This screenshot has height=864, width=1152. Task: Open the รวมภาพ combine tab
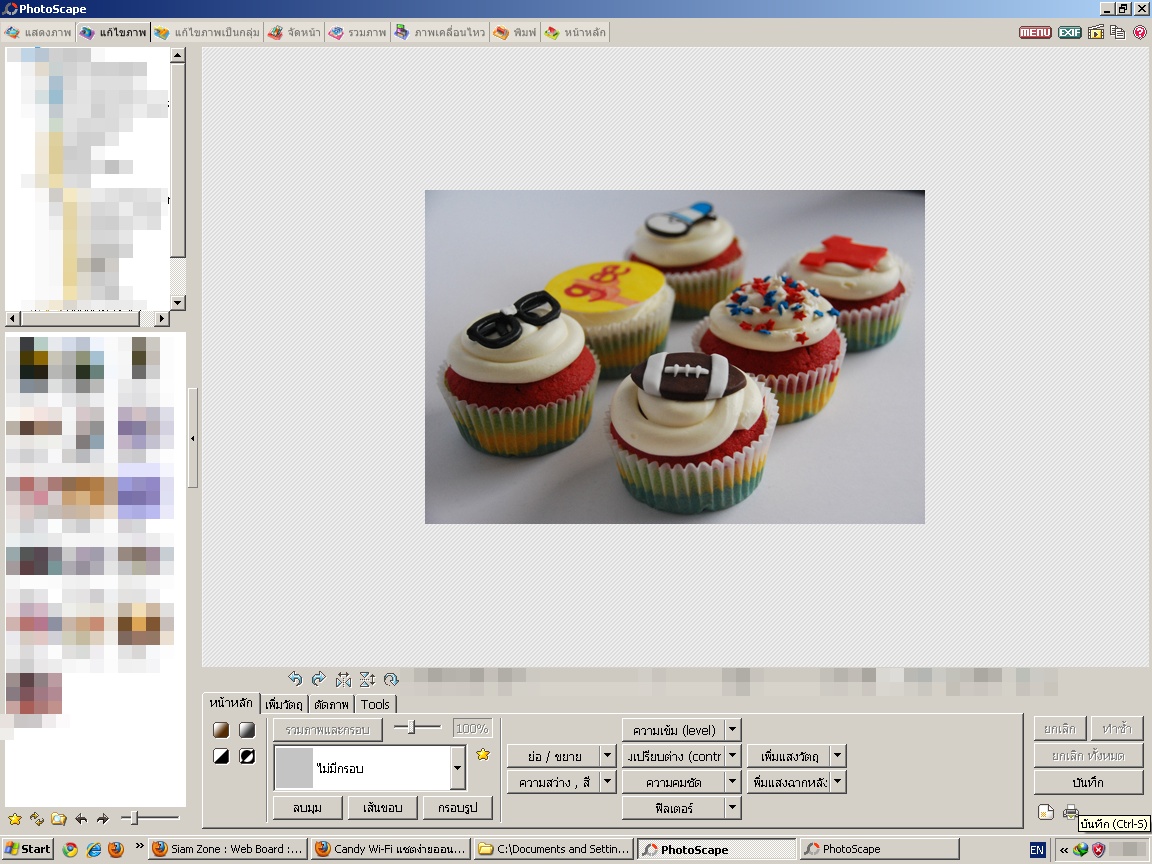[357, 32]
